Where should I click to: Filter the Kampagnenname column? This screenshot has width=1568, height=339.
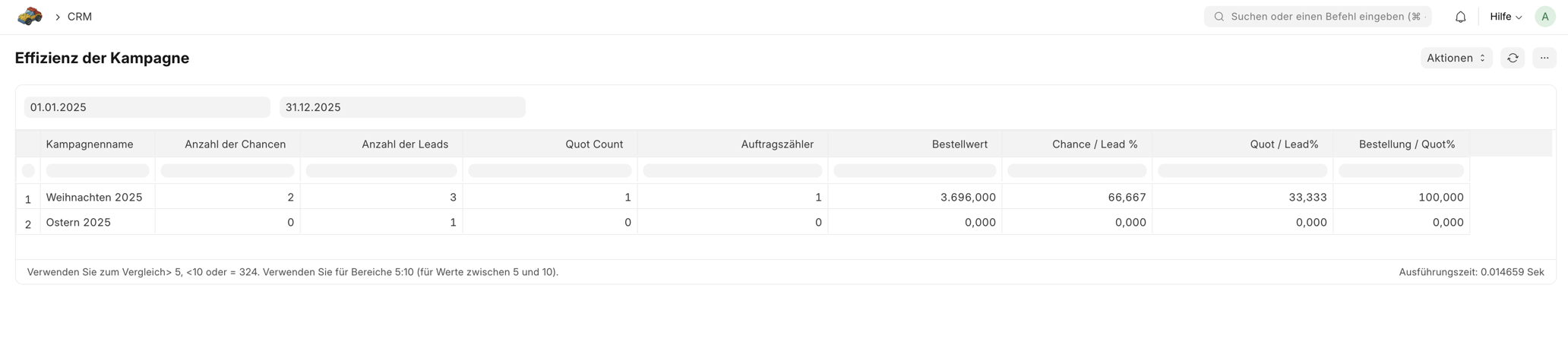(x=97, y=171)
